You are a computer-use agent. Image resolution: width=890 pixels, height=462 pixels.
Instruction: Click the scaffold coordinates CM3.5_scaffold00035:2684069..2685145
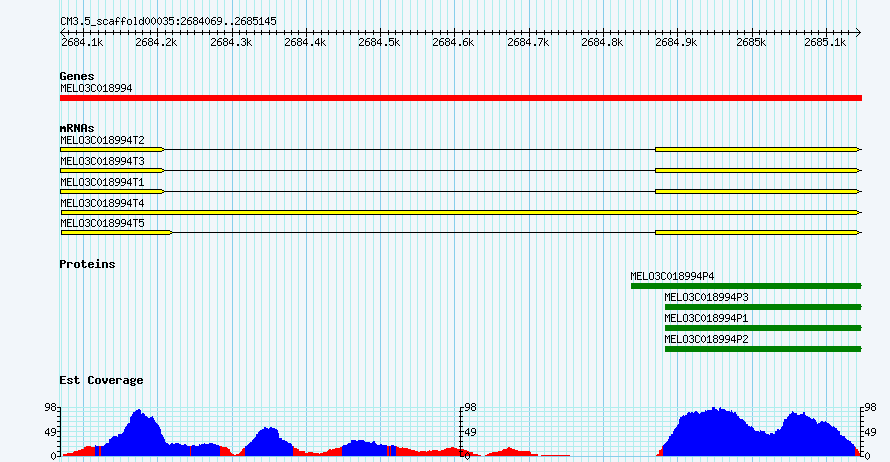click(169, 22)
